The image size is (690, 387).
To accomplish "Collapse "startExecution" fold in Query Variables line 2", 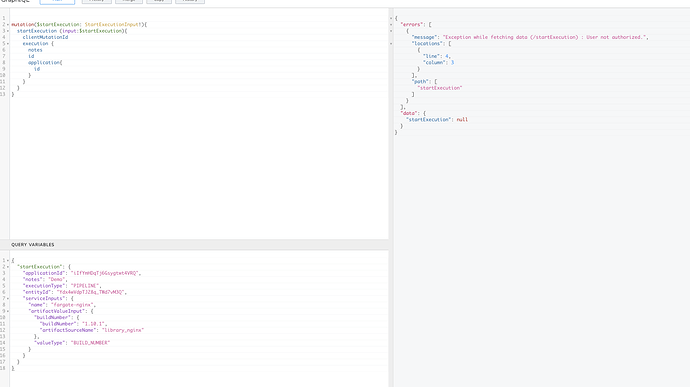I will pos(7,267).
